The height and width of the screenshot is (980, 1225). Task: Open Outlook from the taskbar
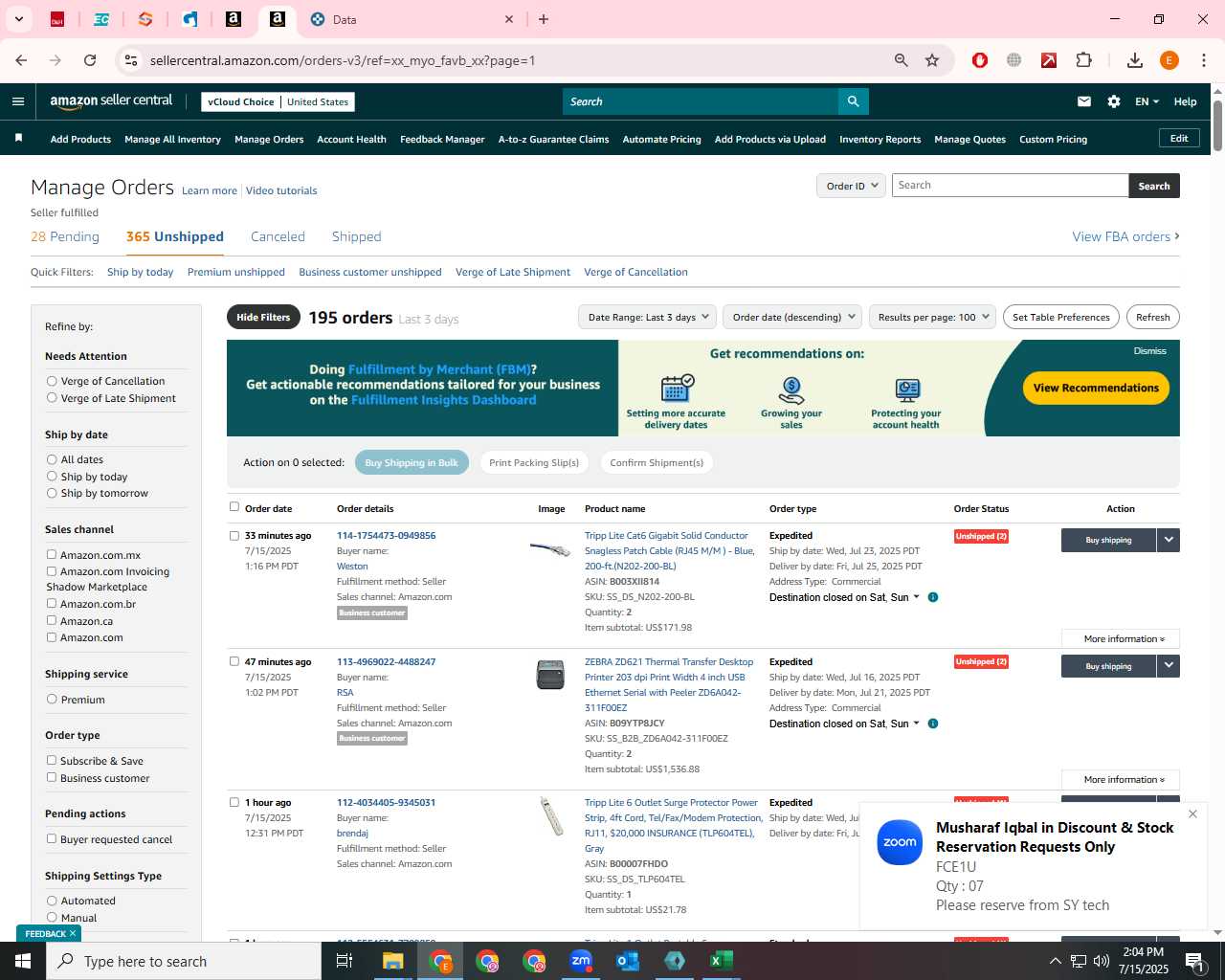pos(628,961)
